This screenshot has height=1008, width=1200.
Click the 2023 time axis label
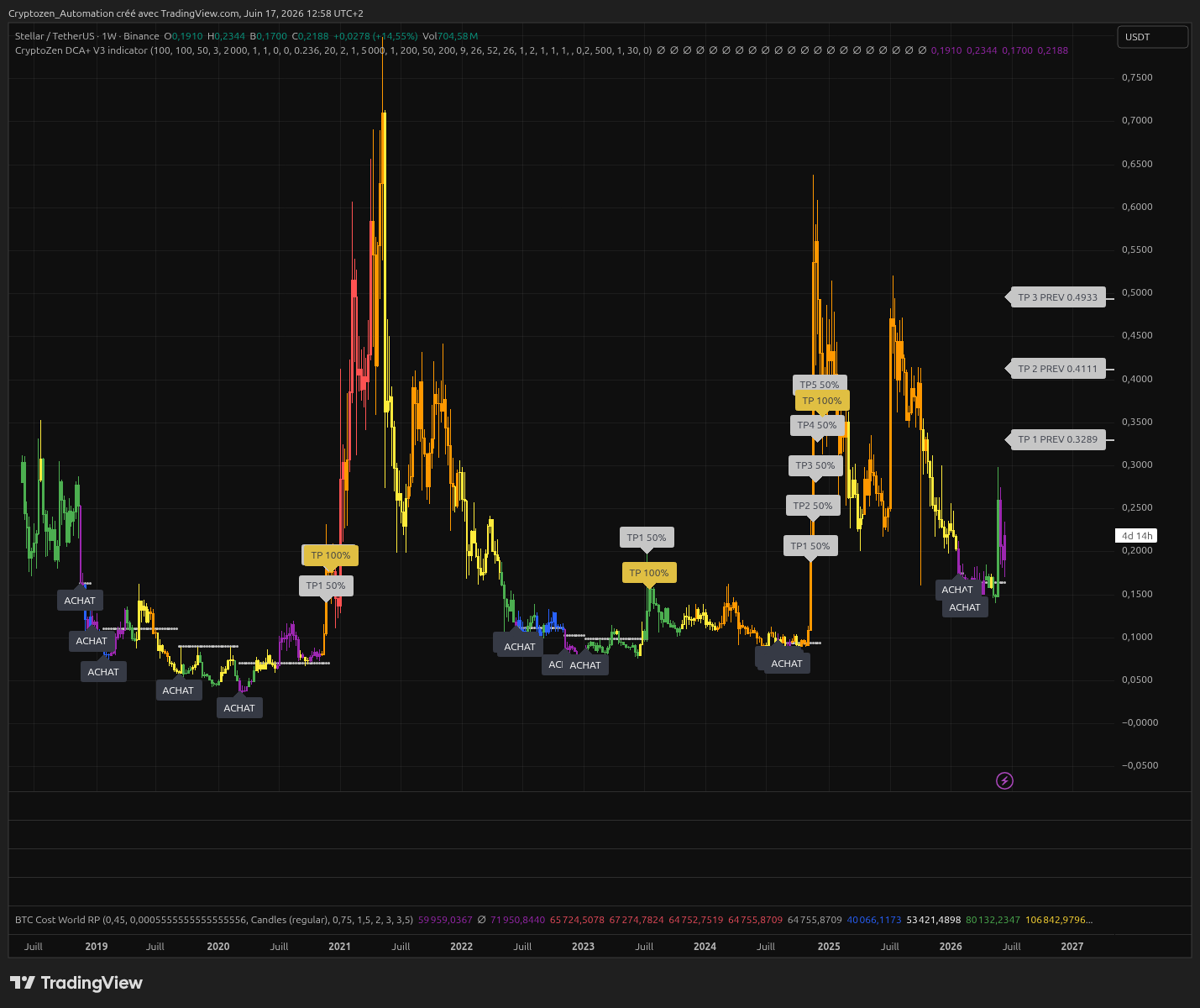pos(584,947)
